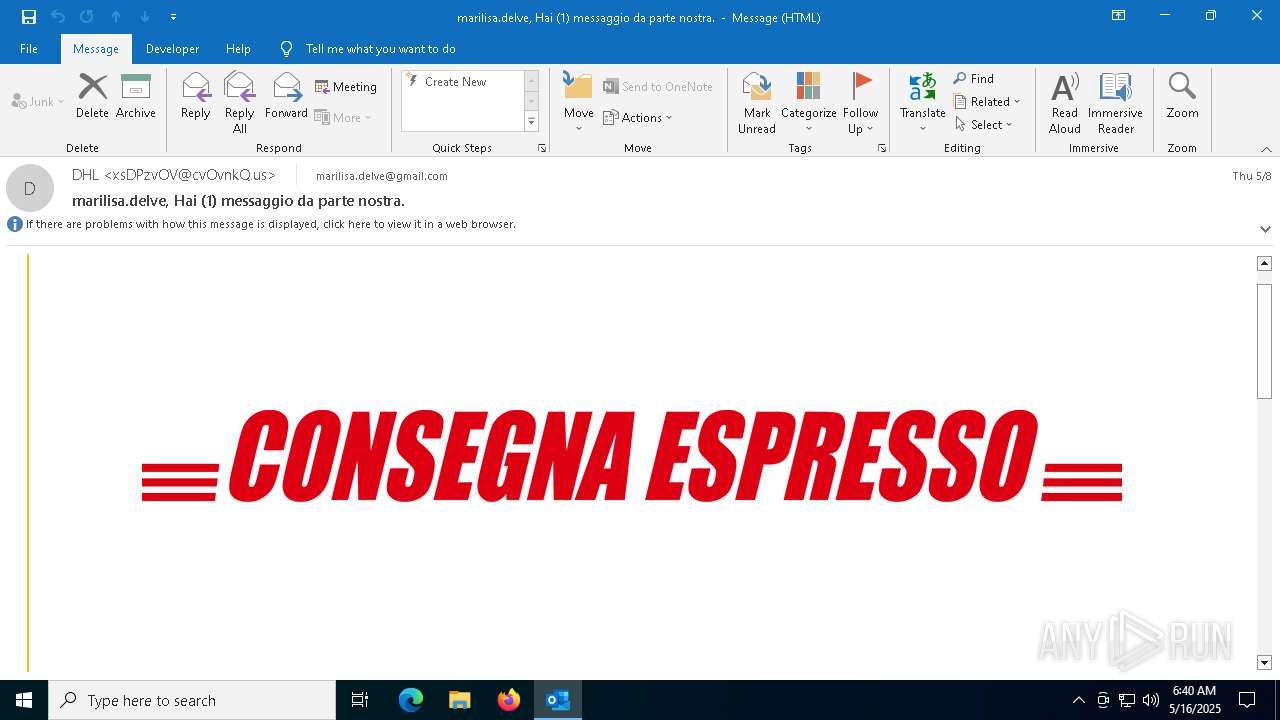Expand the Quick Steps gallery
The height and width of the screenshot is (720, 1280).
click(532, 122)
